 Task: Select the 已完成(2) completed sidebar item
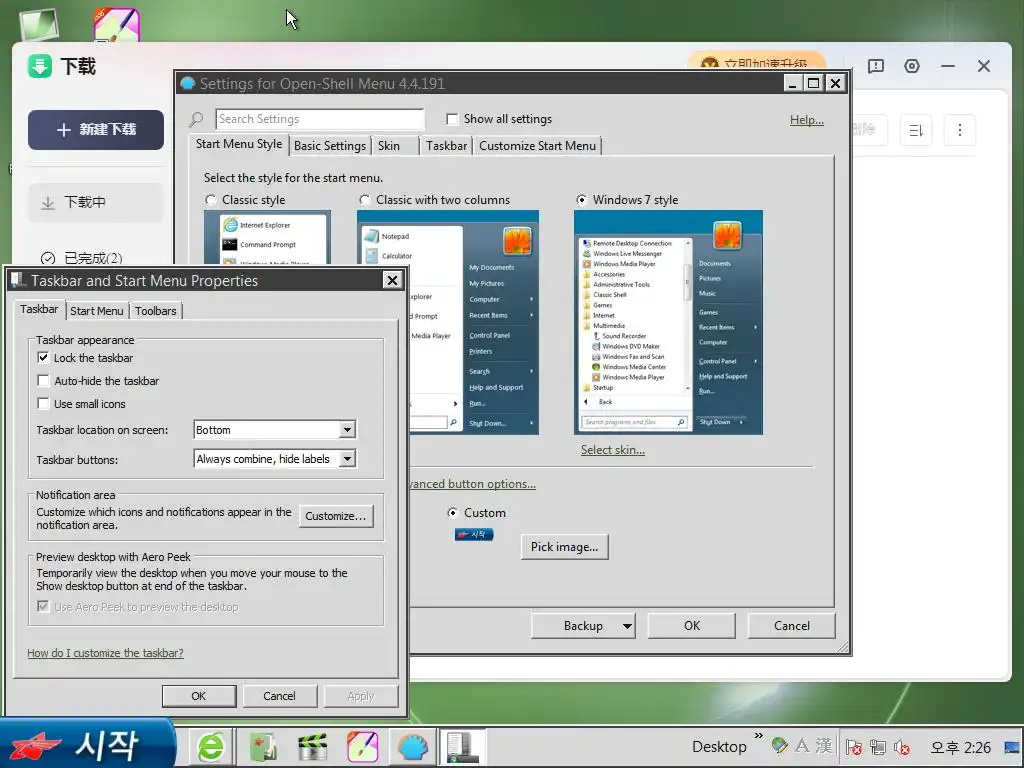95,258
